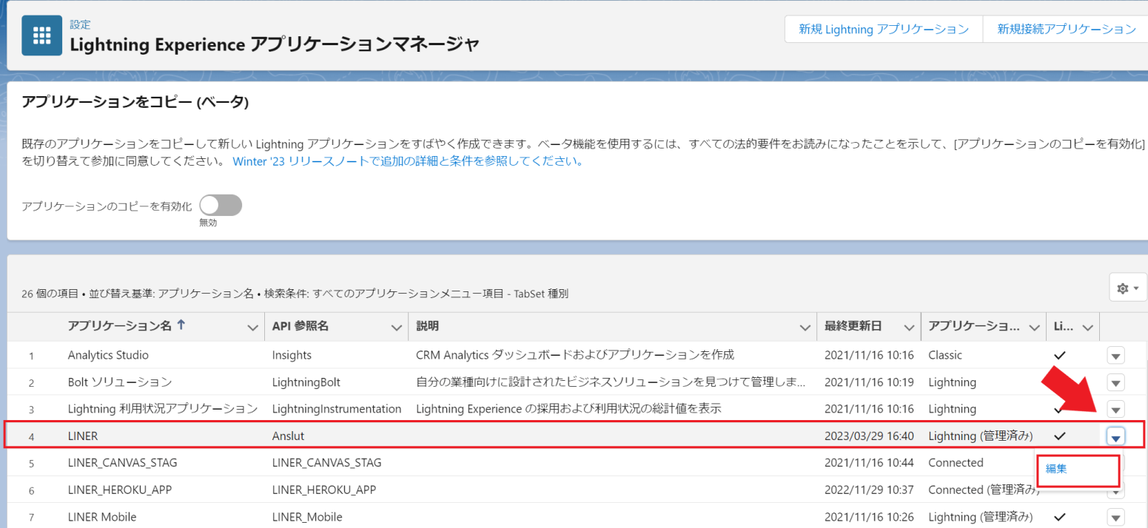Screen dimensions: 1148x528
Task: Open row actions for Analytics Studio
Action: (x=1116, y=355)
